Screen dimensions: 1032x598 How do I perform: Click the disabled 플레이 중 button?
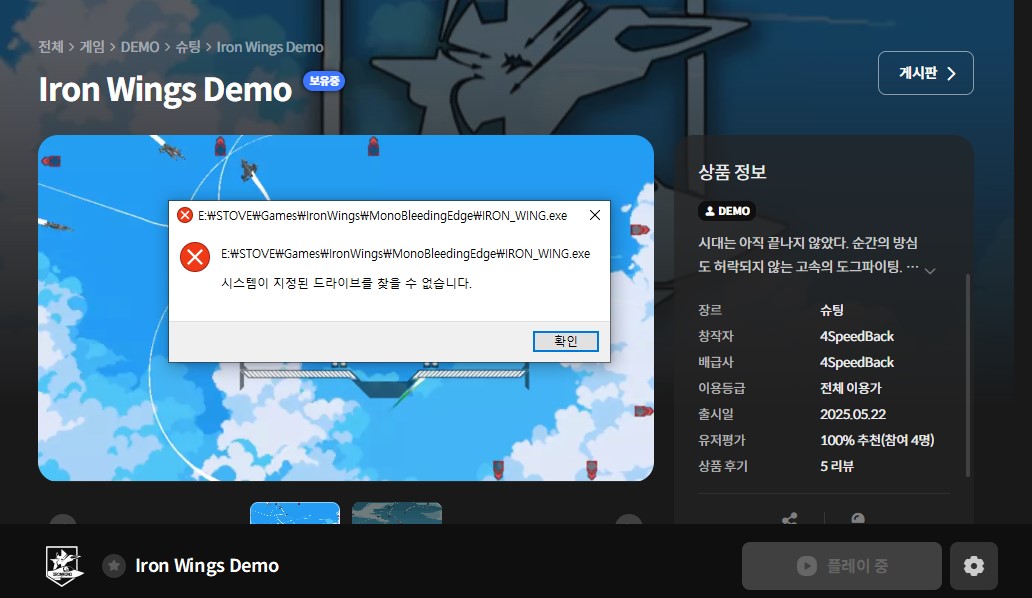tap(842, 566)
